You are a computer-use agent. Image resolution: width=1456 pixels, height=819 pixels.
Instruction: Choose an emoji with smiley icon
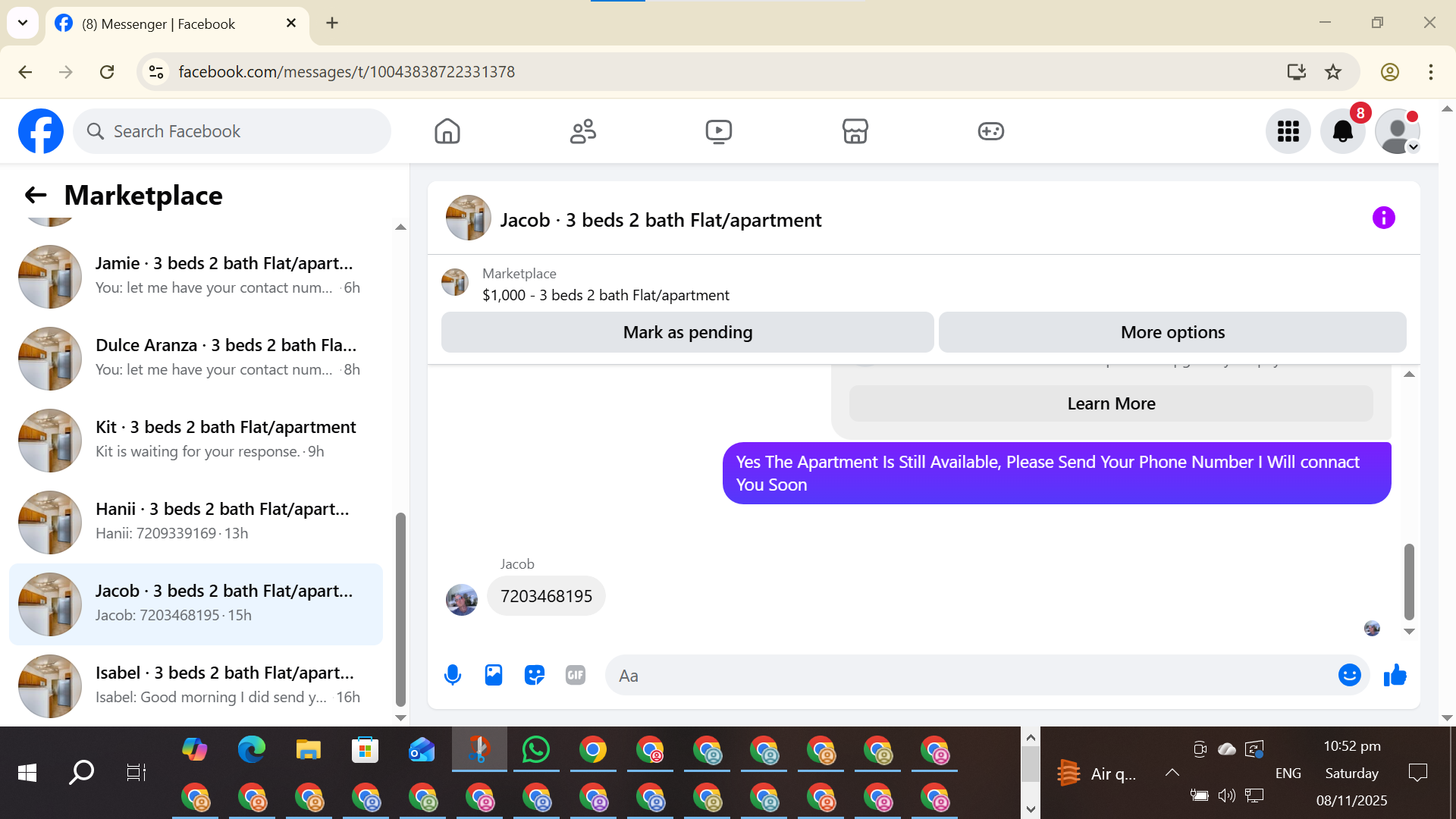[1349, 675]
